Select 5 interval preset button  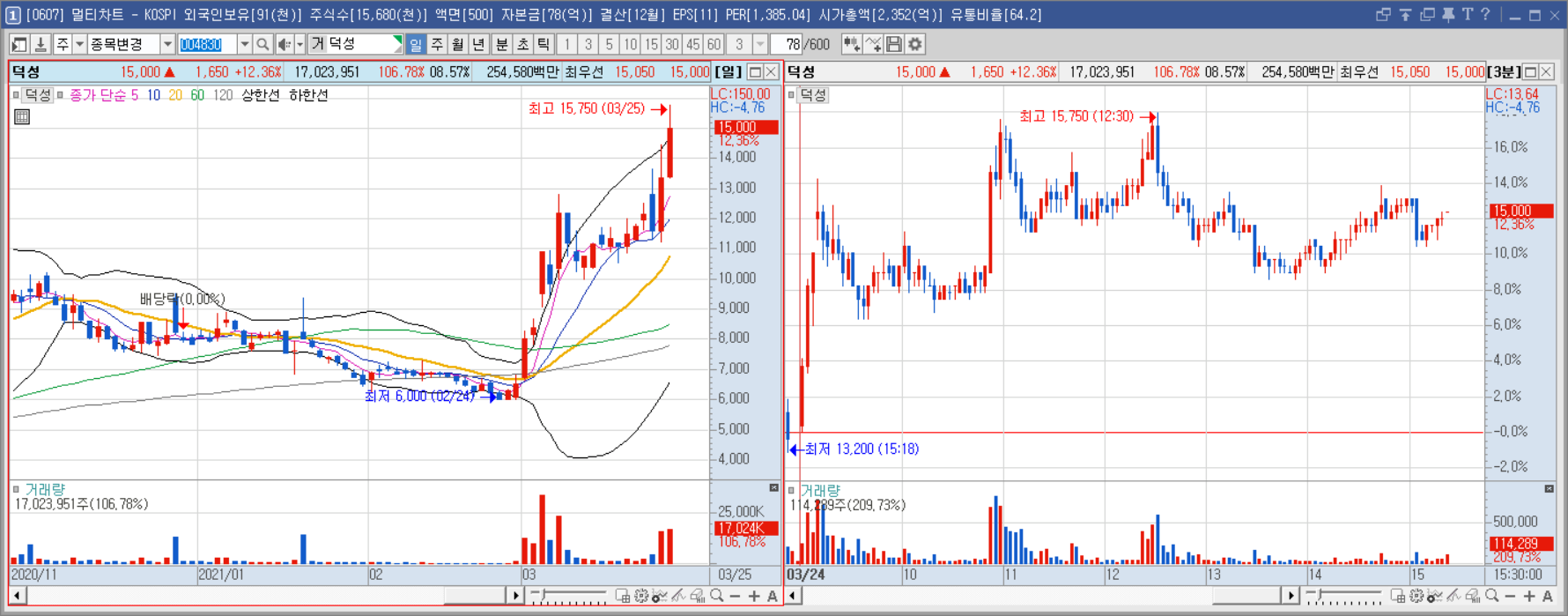pos(609,44)
